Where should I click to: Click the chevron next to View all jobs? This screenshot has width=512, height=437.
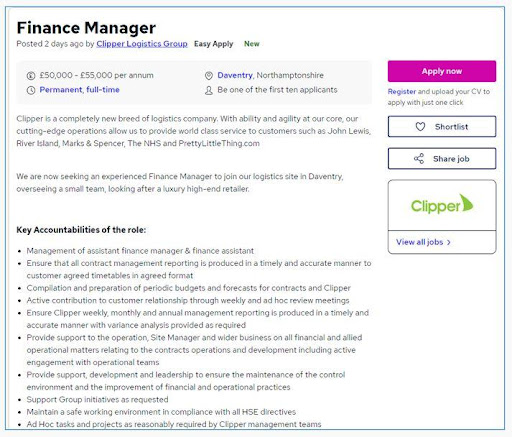(x=449, y=242)
